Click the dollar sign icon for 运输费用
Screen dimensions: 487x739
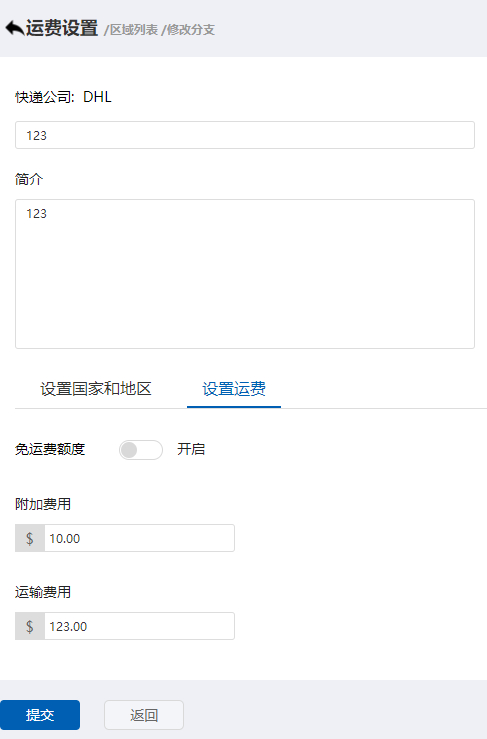click(30, 626)
